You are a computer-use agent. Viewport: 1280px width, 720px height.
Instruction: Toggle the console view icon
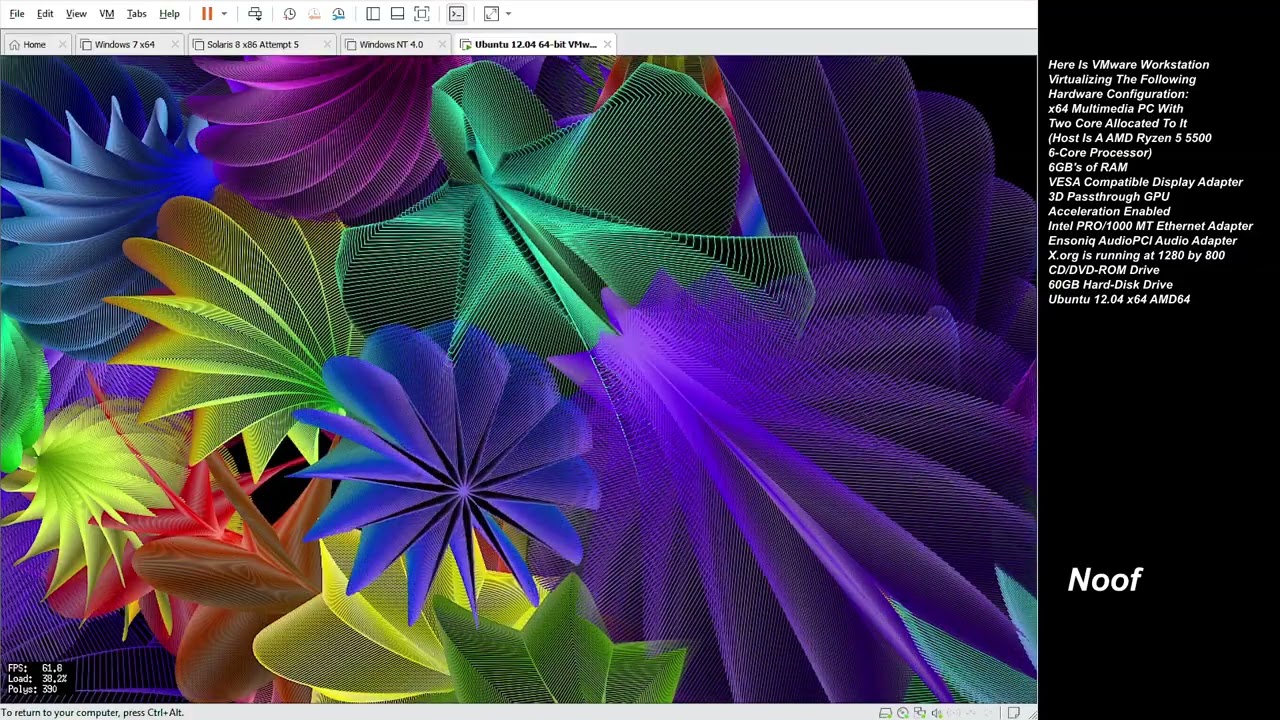456,14
